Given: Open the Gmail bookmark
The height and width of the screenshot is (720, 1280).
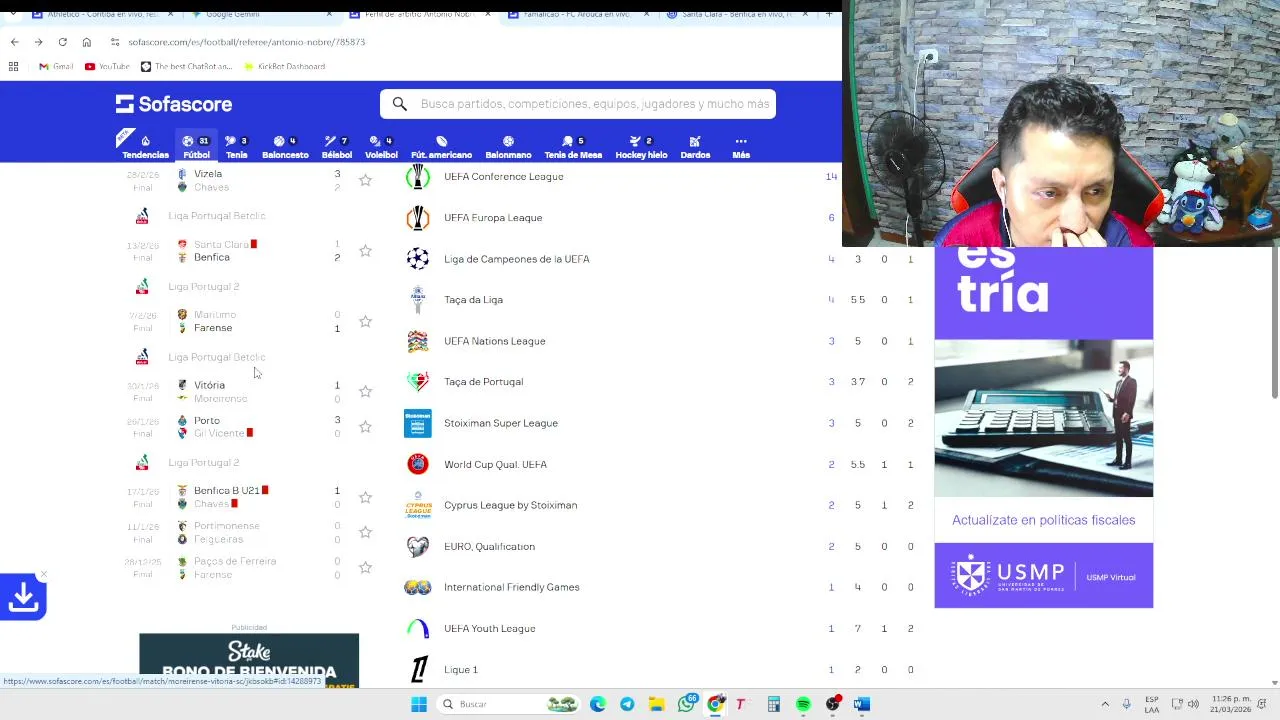Looking at the screenshot, I should 56,66.
